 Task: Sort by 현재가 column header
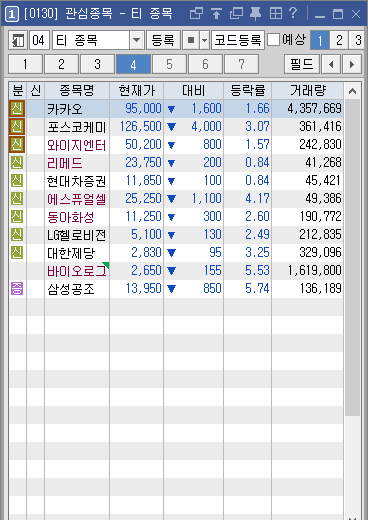click(137, 91)
